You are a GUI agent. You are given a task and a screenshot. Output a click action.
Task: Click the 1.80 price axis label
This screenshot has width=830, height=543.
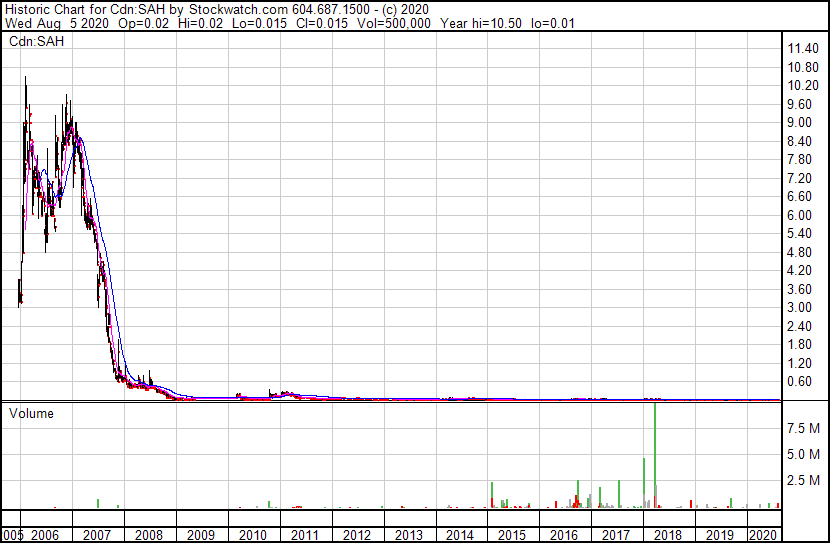[x=799, y=345]
